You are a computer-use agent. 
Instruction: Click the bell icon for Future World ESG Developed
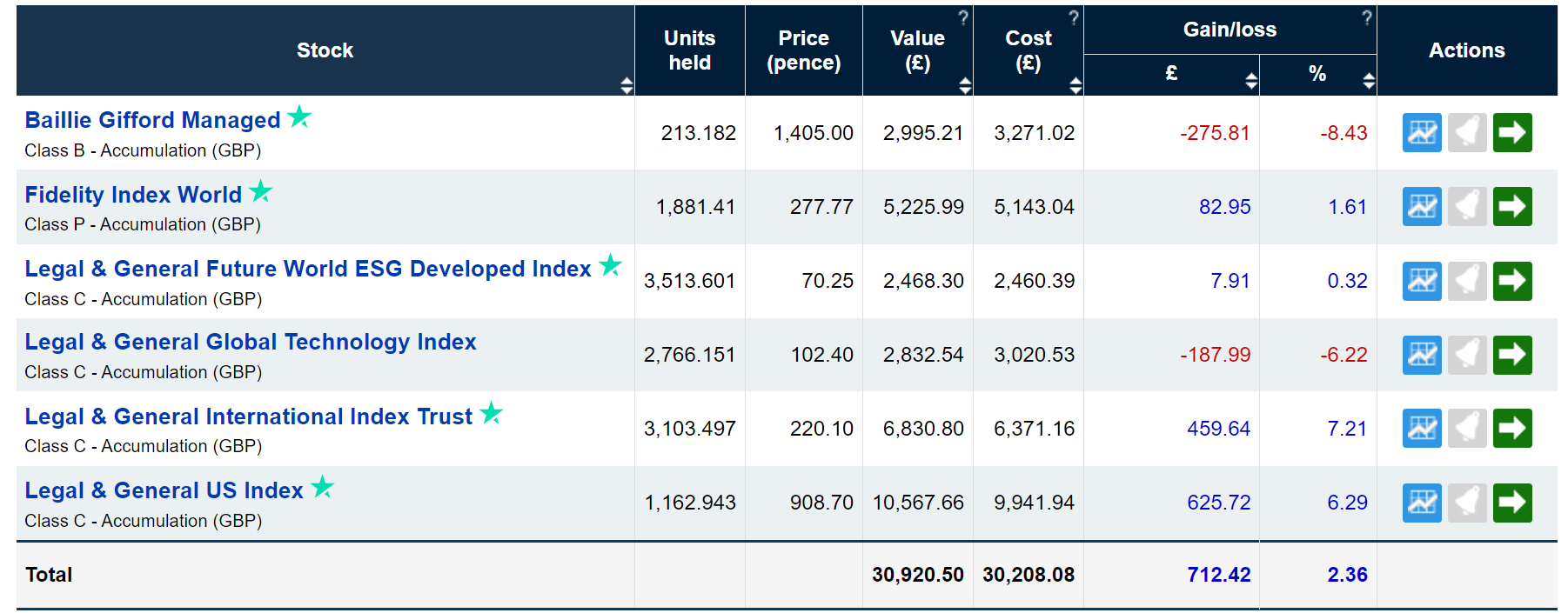click(1467, 281)
